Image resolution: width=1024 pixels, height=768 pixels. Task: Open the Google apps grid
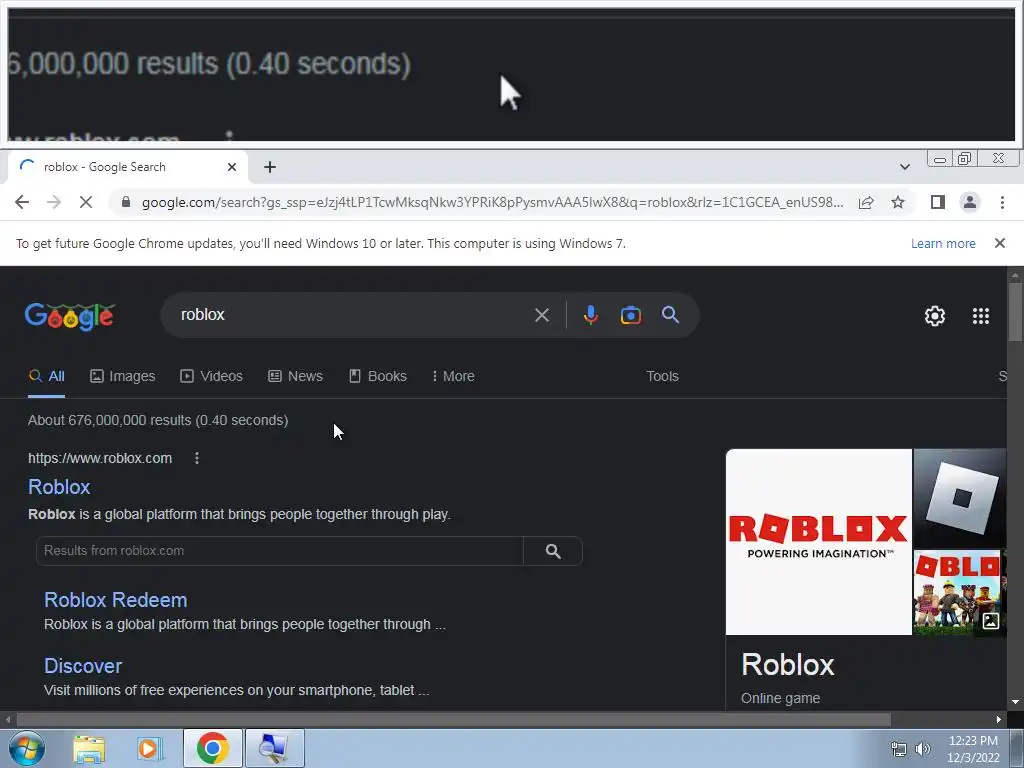[x=980, y=316]
